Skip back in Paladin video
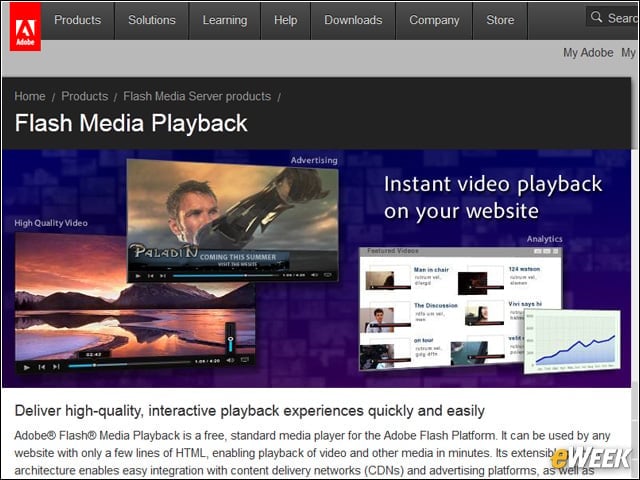This screenshot has width=640, height=480. [151, 276]
